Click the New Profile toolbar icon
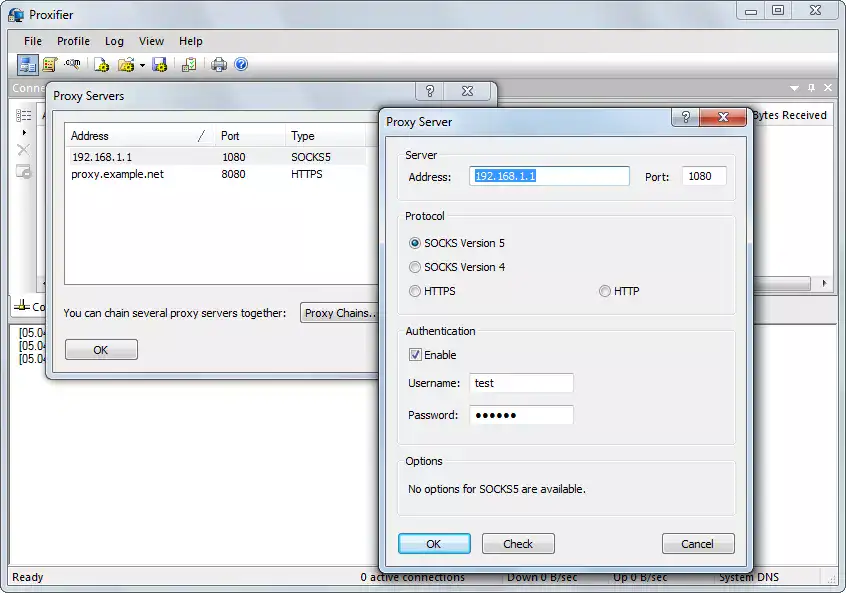 tap(101, 65)
